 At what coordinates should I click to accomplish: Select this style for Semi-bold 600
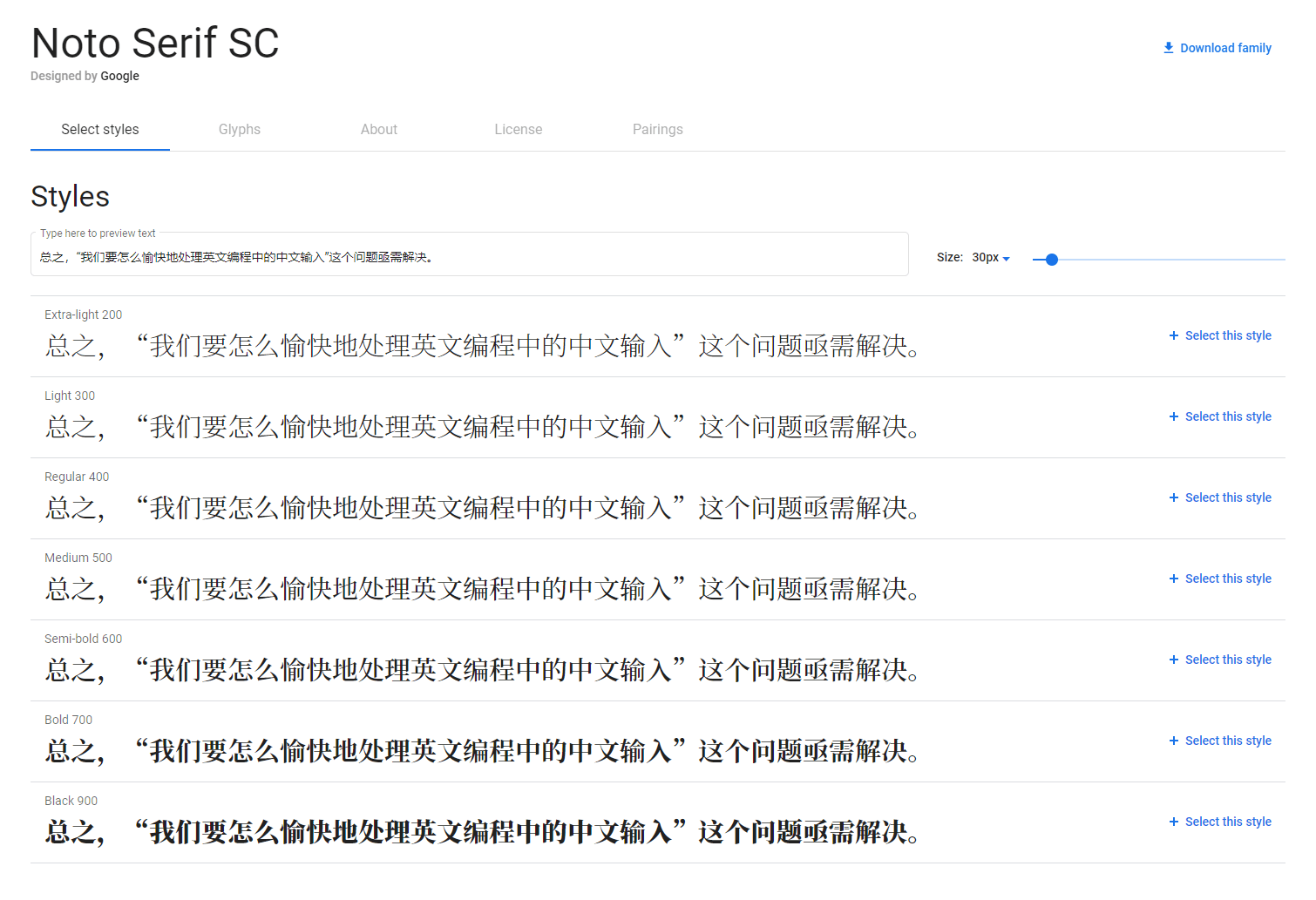point(1220,660)
